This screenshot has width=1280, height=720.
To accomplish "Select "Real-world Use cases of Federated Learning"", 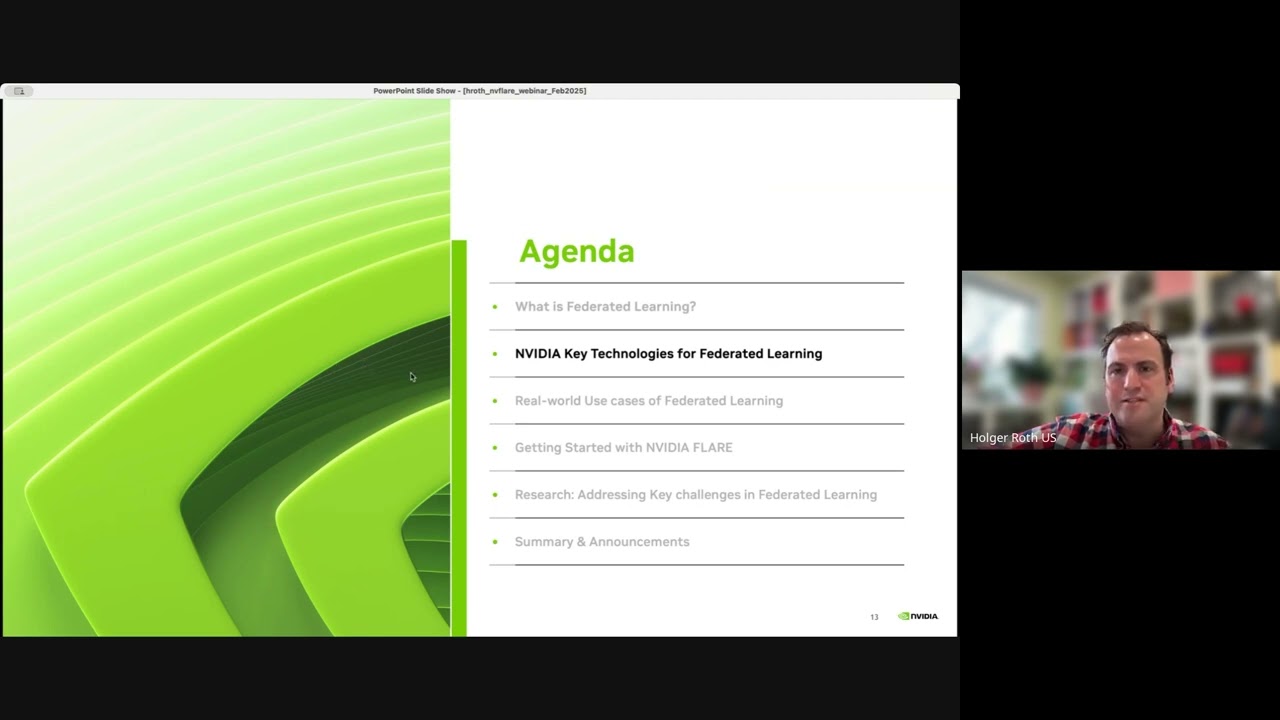I will click(649, 400).
